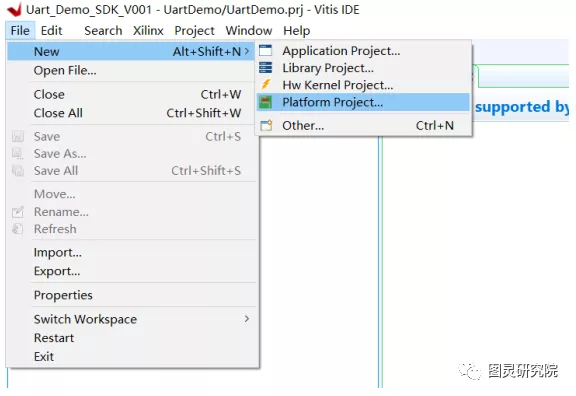Click the Save As icon

coord(18,153)
